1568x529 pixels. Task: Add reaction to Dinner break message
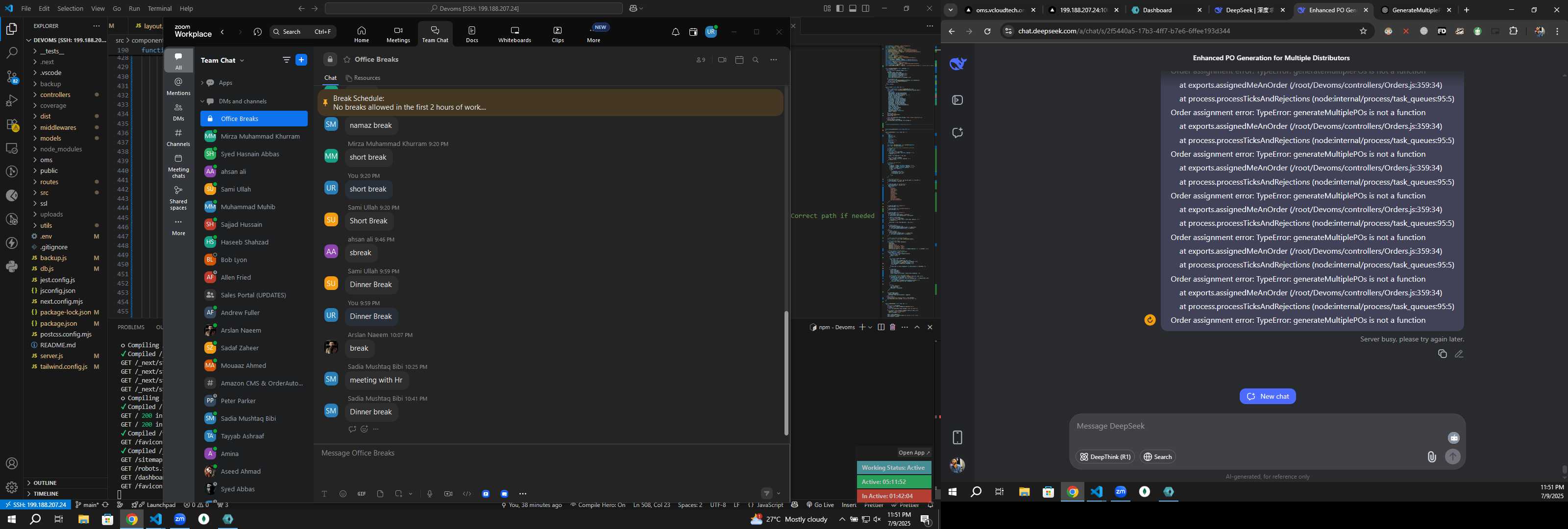[x=364, y=429]
